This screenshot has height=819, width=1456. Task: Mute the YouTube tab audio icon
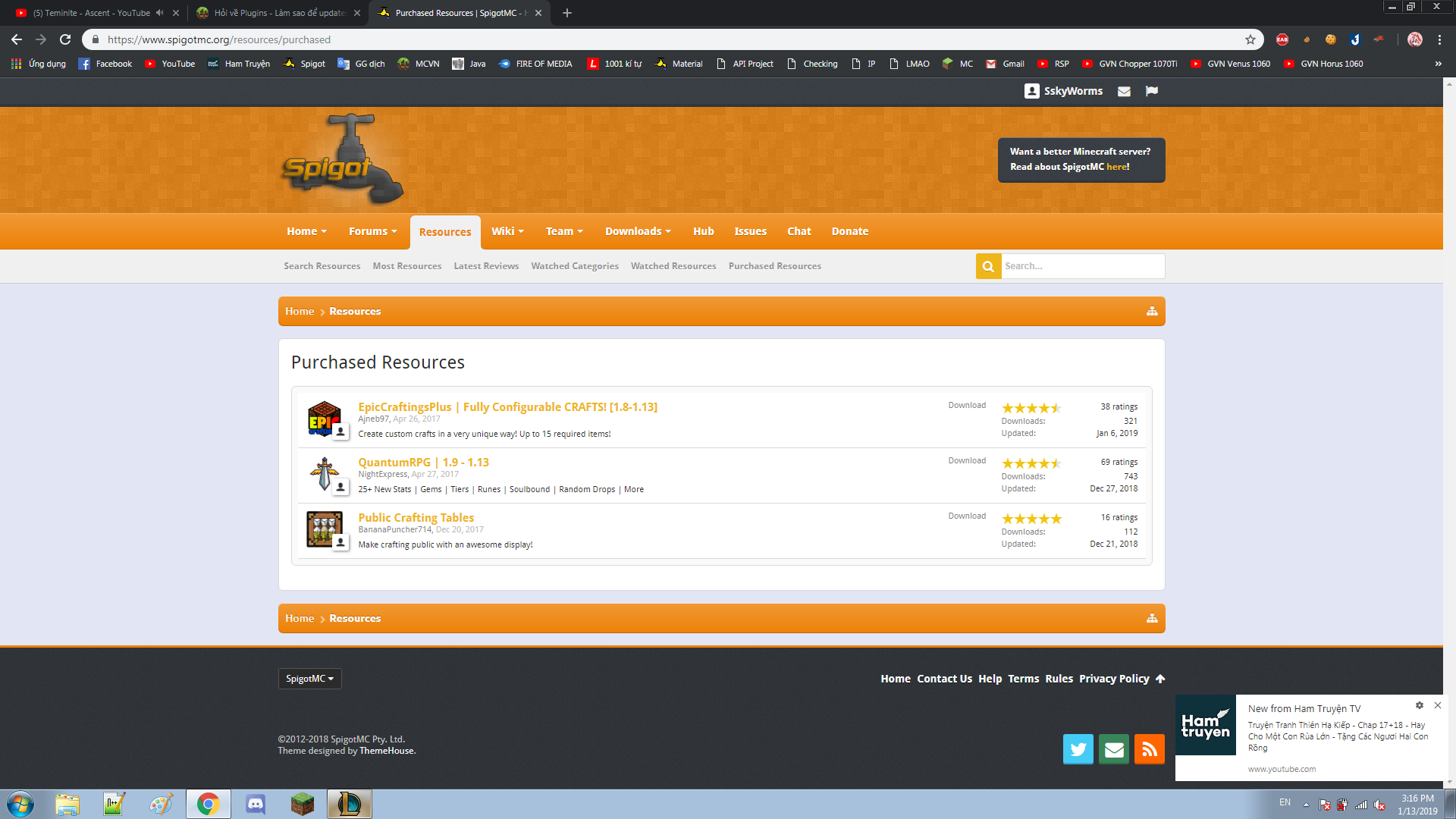(x=159, y=13)
